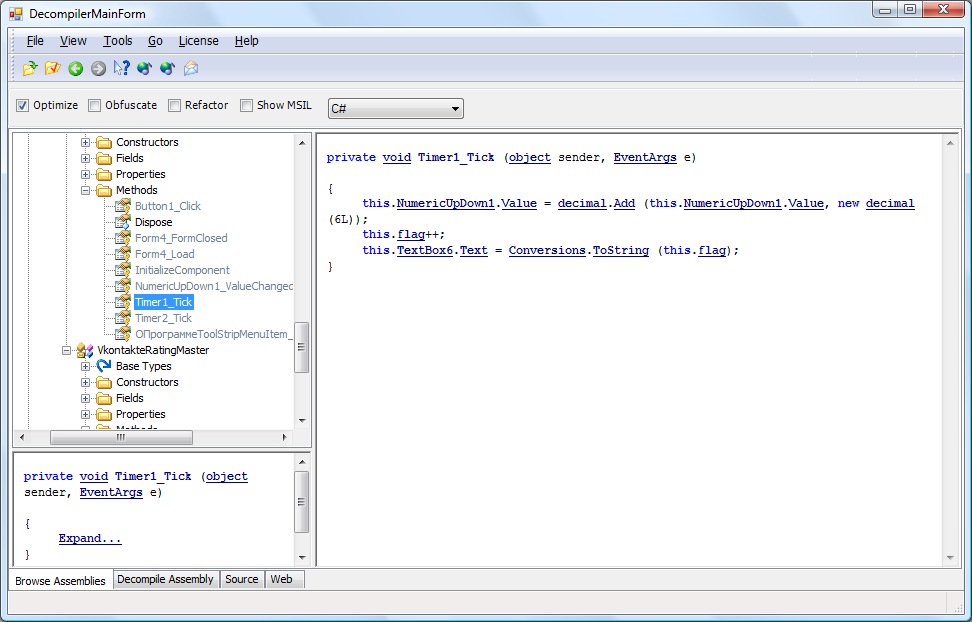Collapse the VkontakteRatingMaster node
Viewport: 972px width, 622px height.
(x=66, y=350)
